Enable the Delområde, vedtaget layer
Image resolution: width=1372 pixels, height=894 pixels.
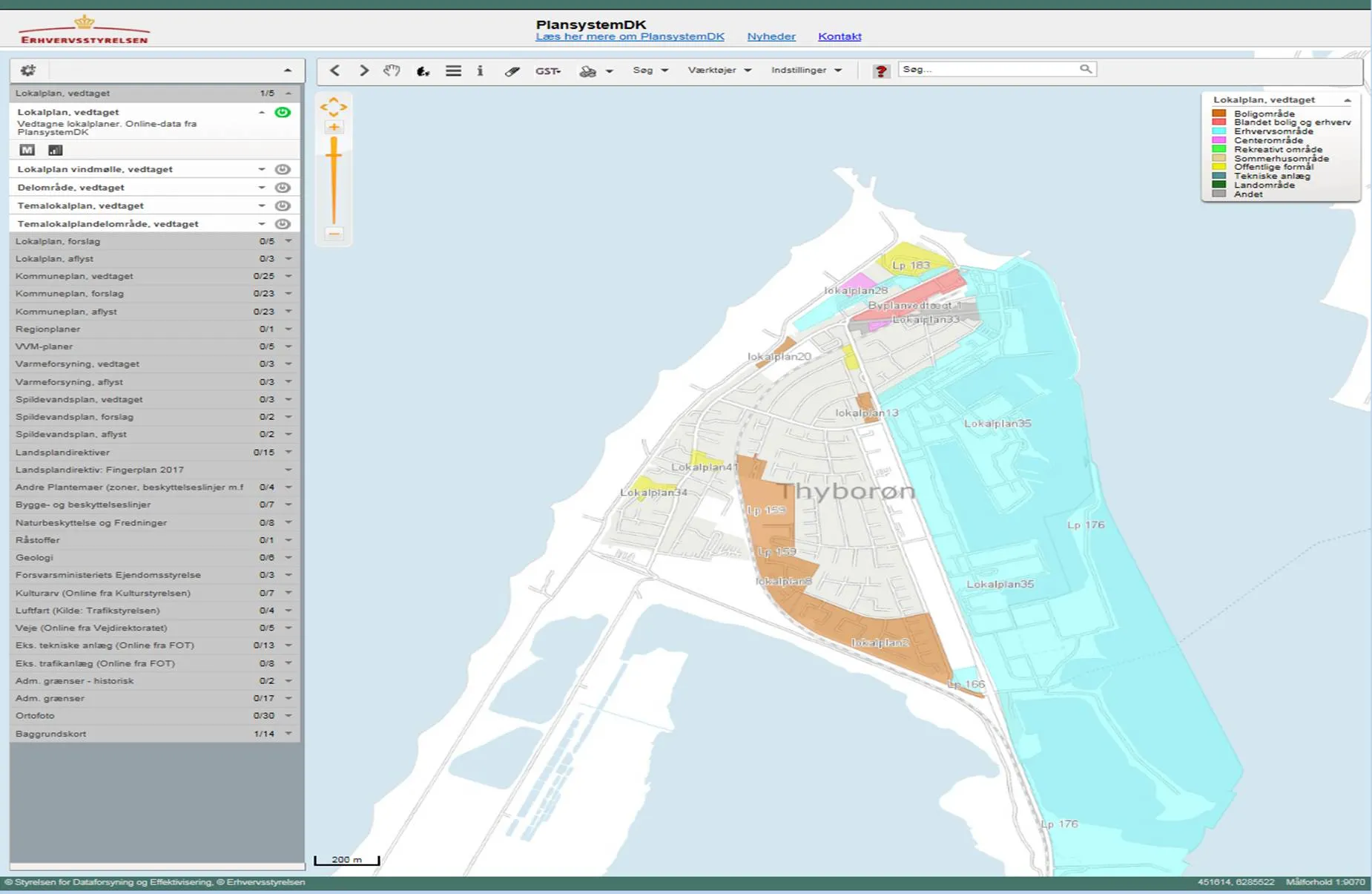[283, 188]
